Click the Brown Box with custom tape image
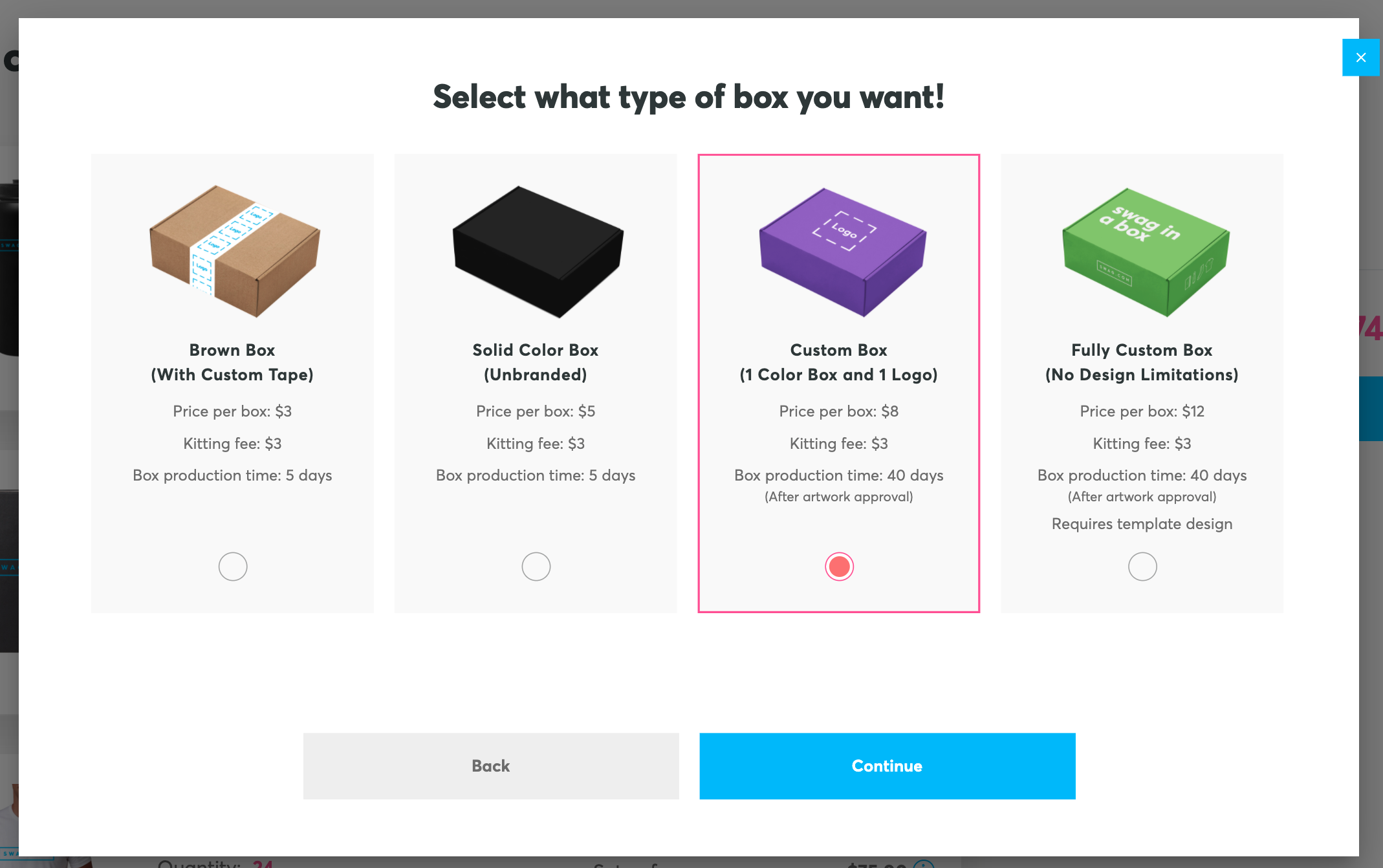Viewport: 1383px width, 868px height. (234, 251)
